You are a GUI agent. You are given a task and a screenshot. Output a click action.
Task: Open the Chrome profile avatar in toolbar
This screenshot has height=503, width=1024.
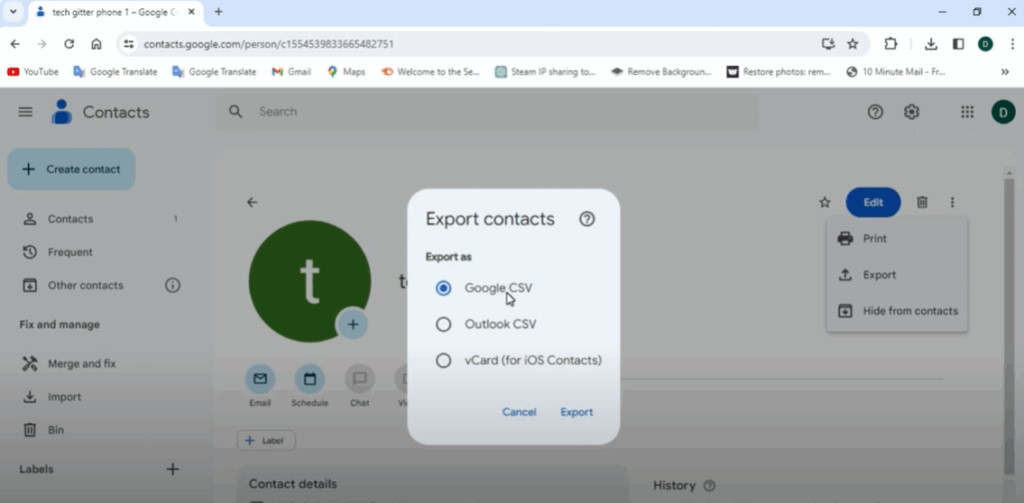tap(985, 44)
